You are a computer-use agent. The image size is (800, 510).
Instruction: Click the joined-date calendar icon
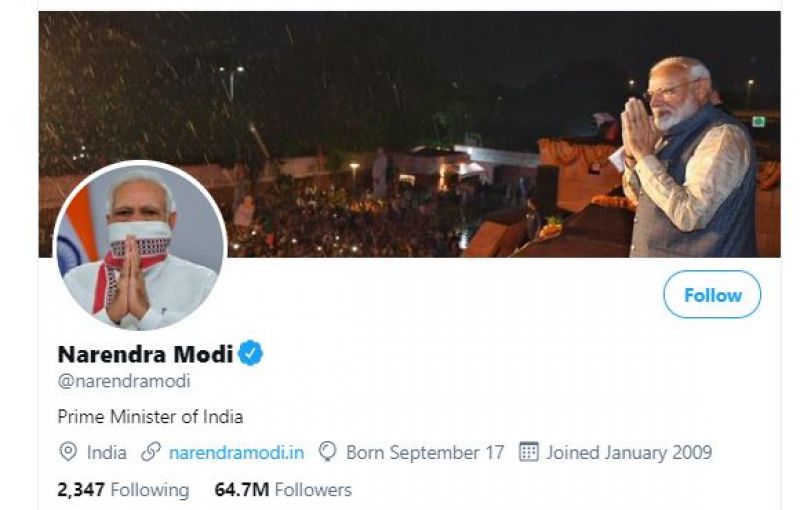coord(528,452)
